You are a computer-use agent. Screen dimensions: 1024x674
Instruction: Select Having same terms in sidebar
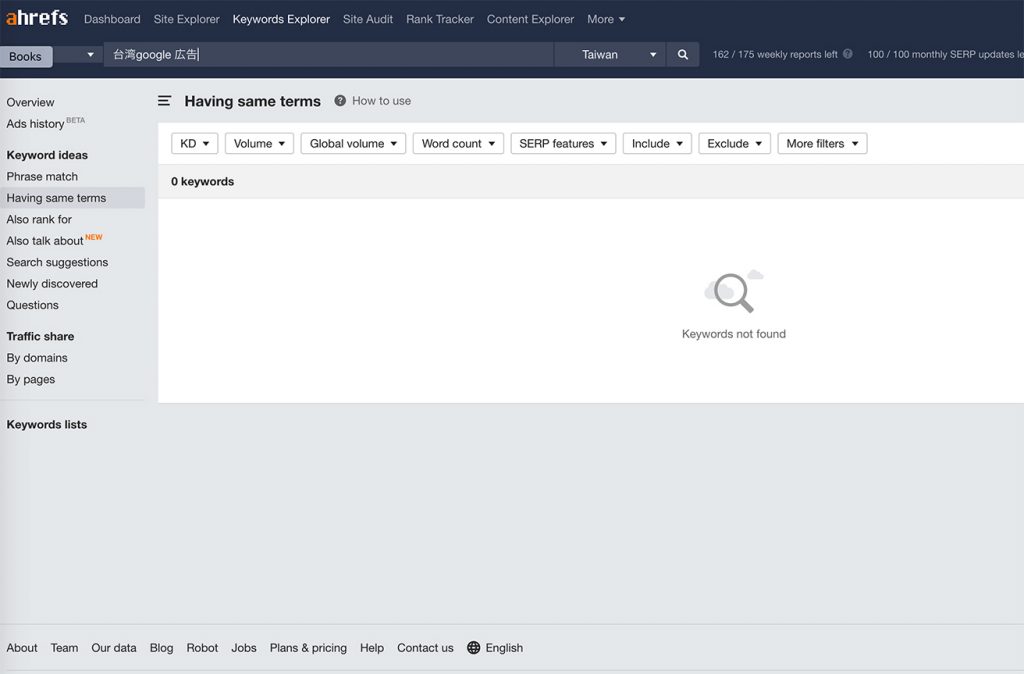pos(72,198)
